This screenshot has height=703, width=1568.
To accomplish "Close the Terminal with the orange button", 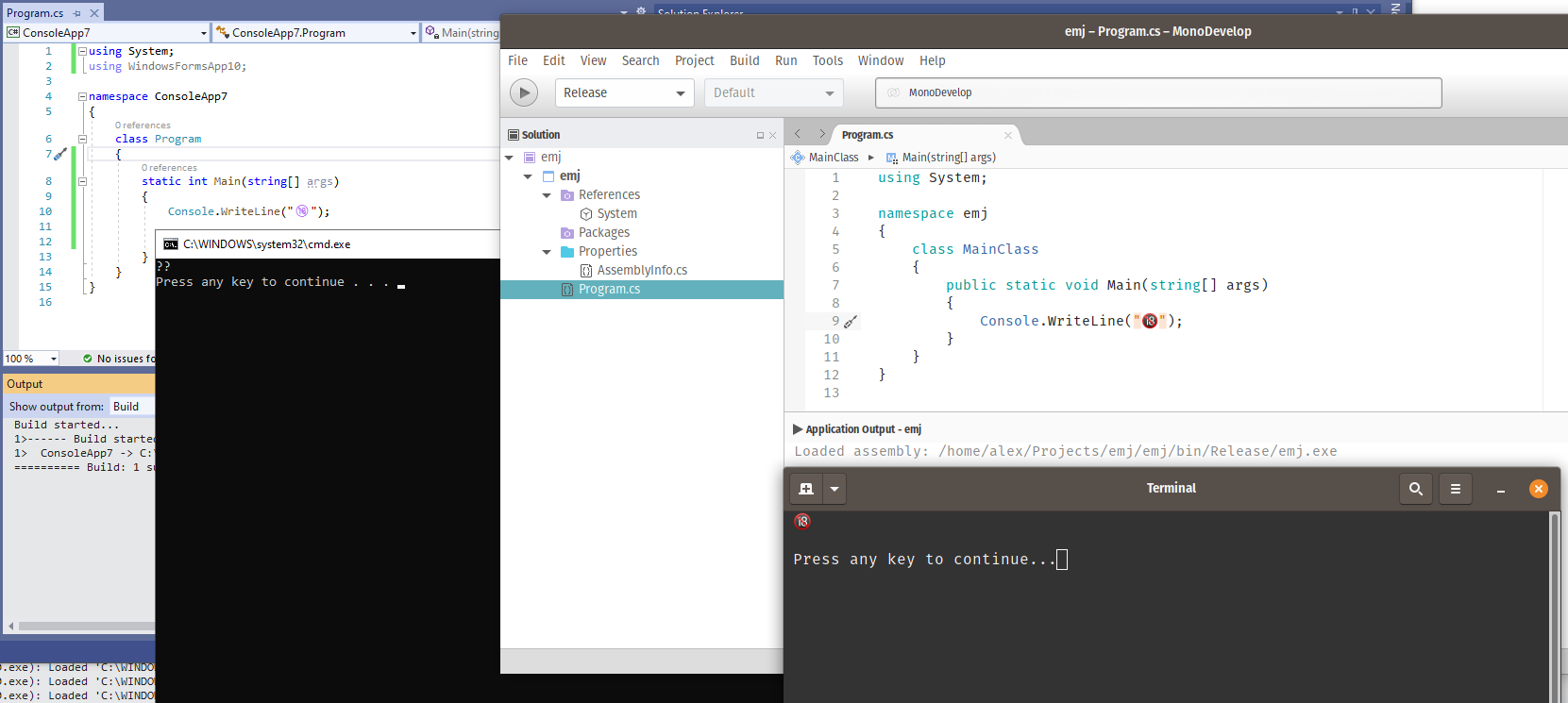I will pyautogui.click(x=1539, y=489).
